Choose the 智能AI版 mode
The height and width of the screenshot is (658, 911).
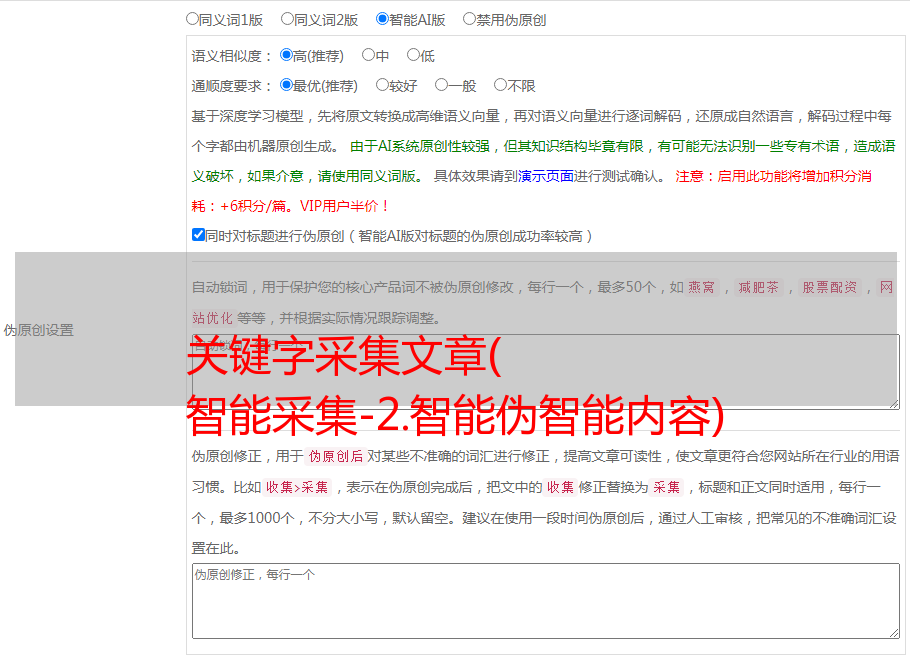click(383, 19)
